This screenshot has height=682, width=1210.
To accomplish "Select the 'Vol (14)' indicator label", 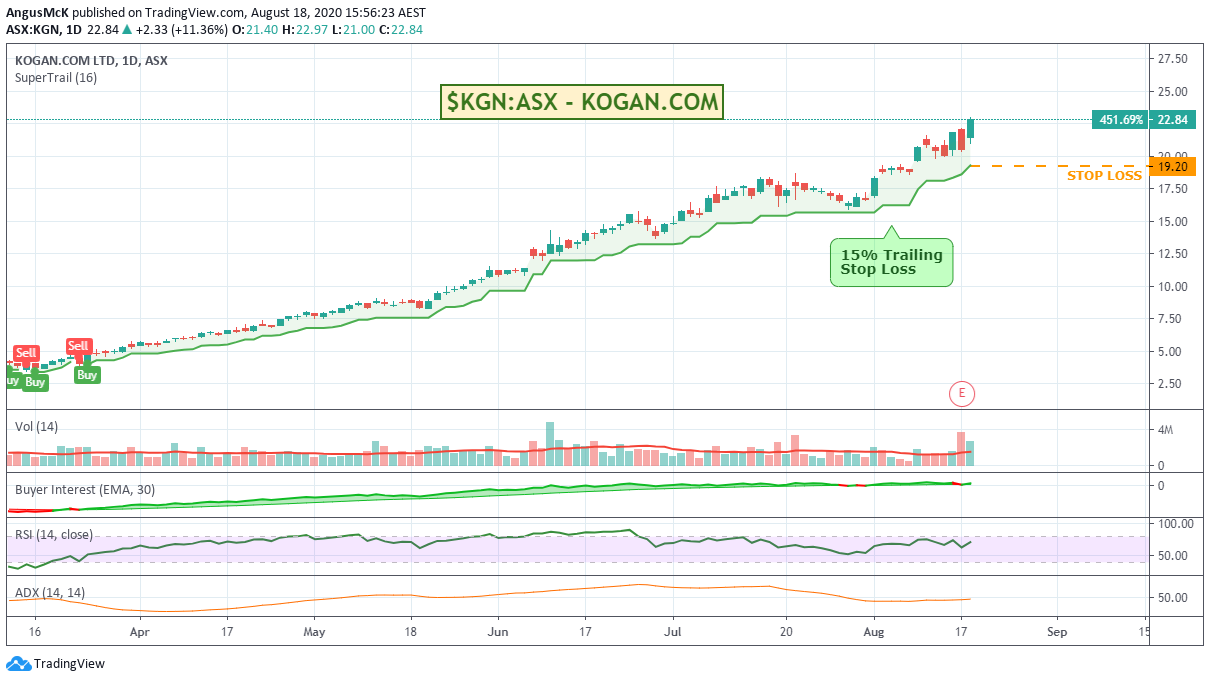I will click(x=36, y=426).
